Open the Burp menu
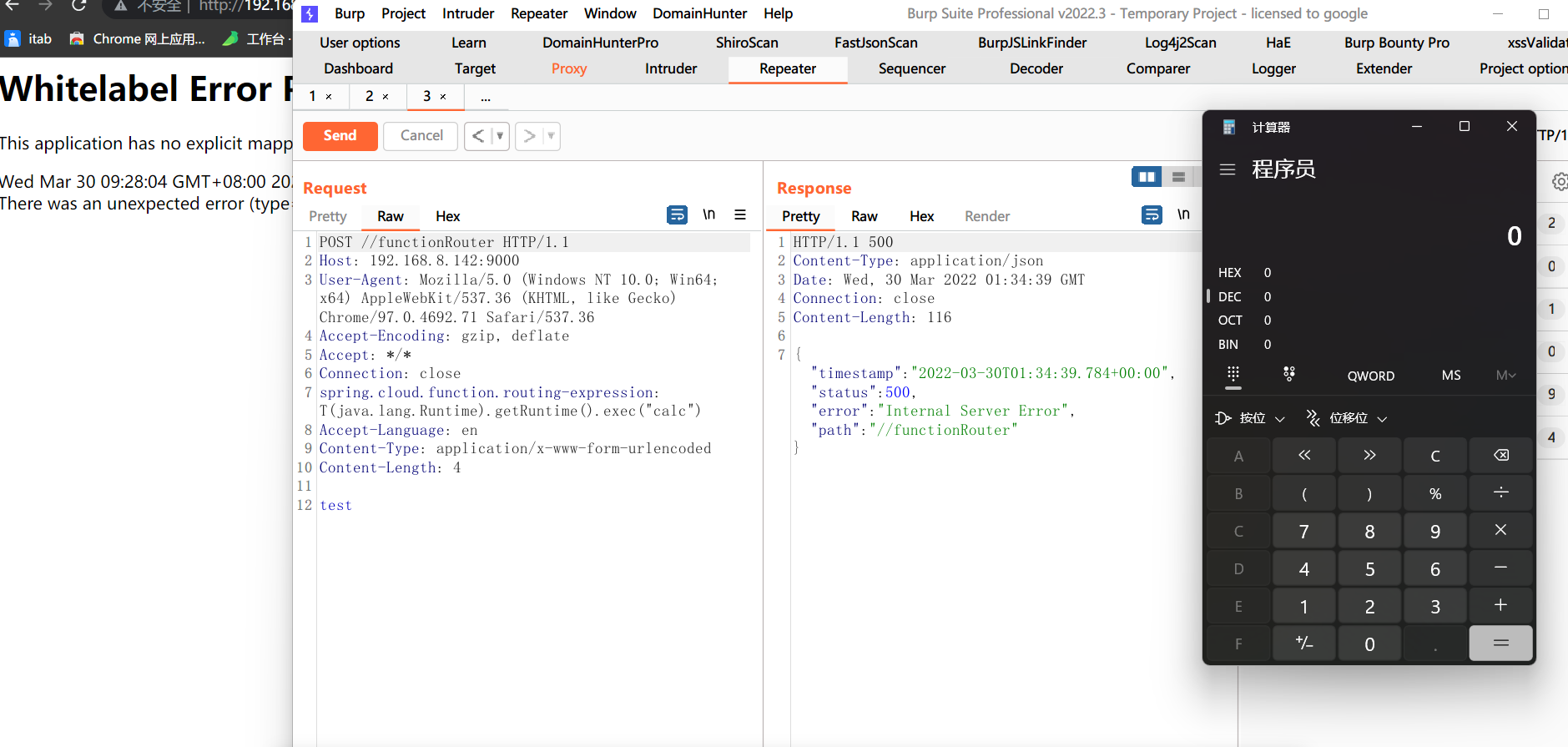1568x747 pixels. pos(350,13)
